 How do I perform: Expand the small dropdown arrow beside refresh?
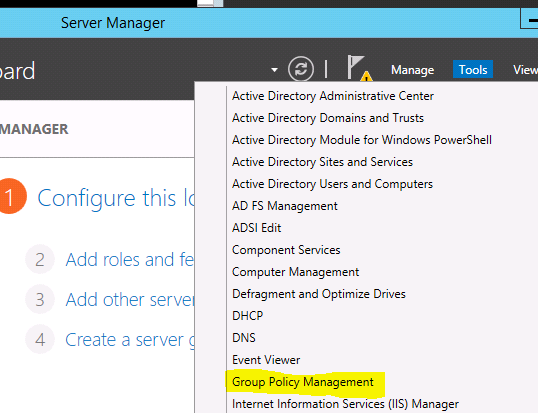[x=274, y=70]
